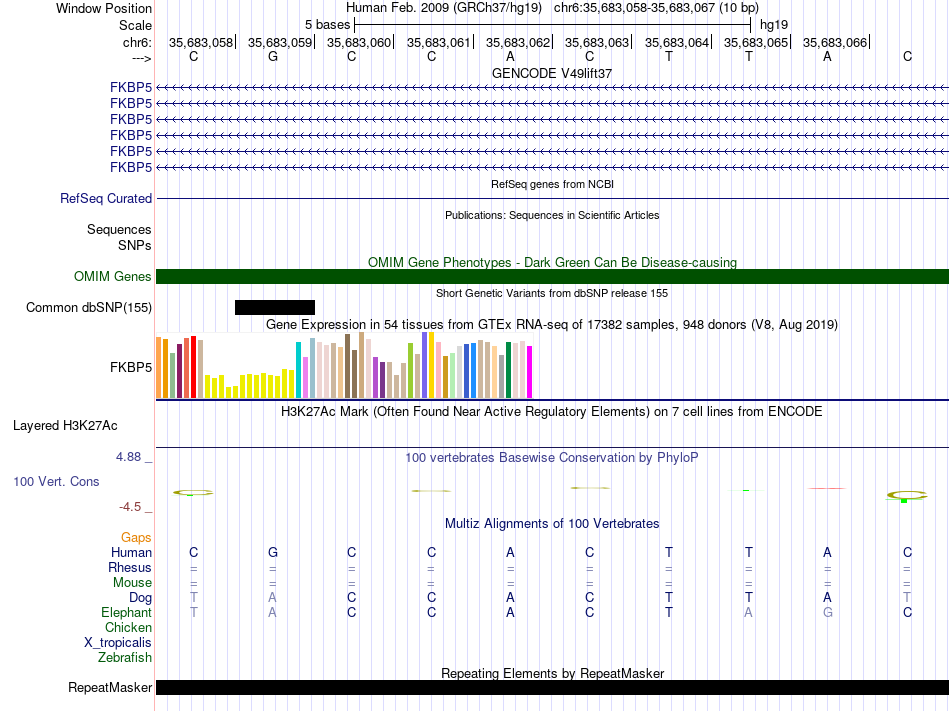Click the RepeatMasker track label
The image size is (950, 711).
[110, 687]
